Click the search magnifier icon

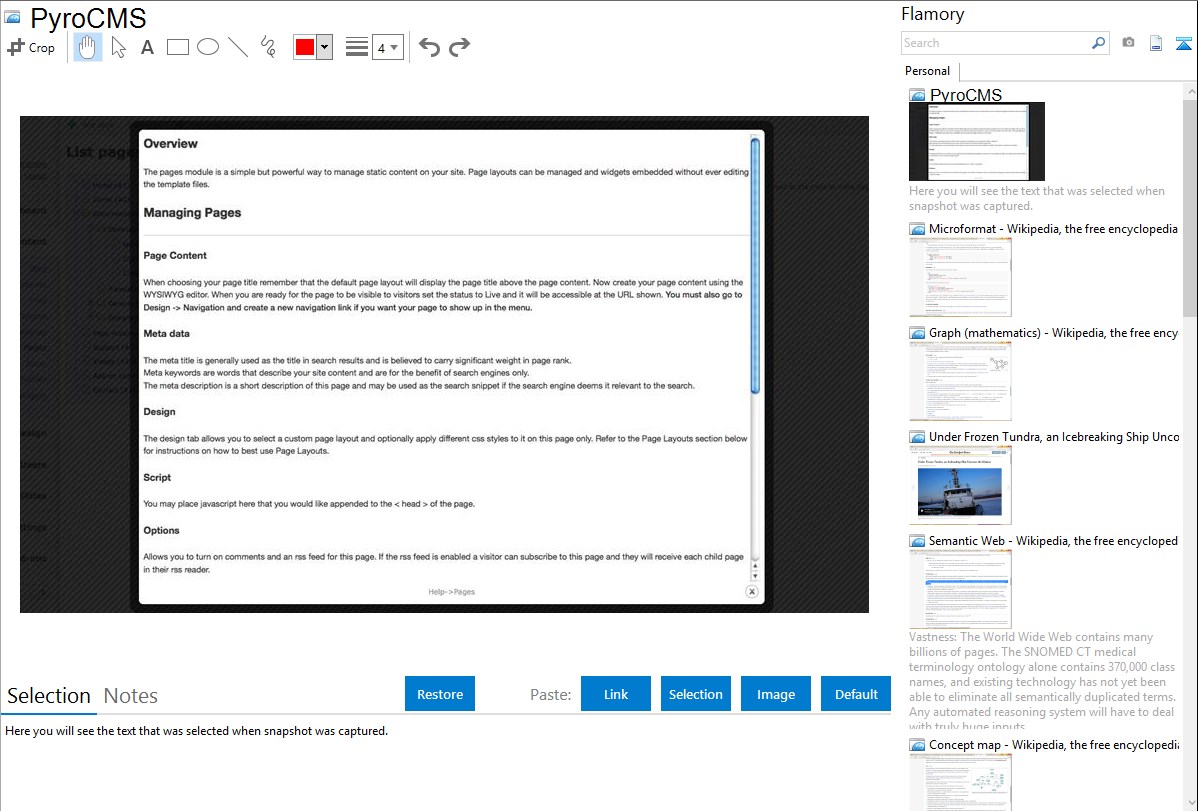tap(1099, 43)
